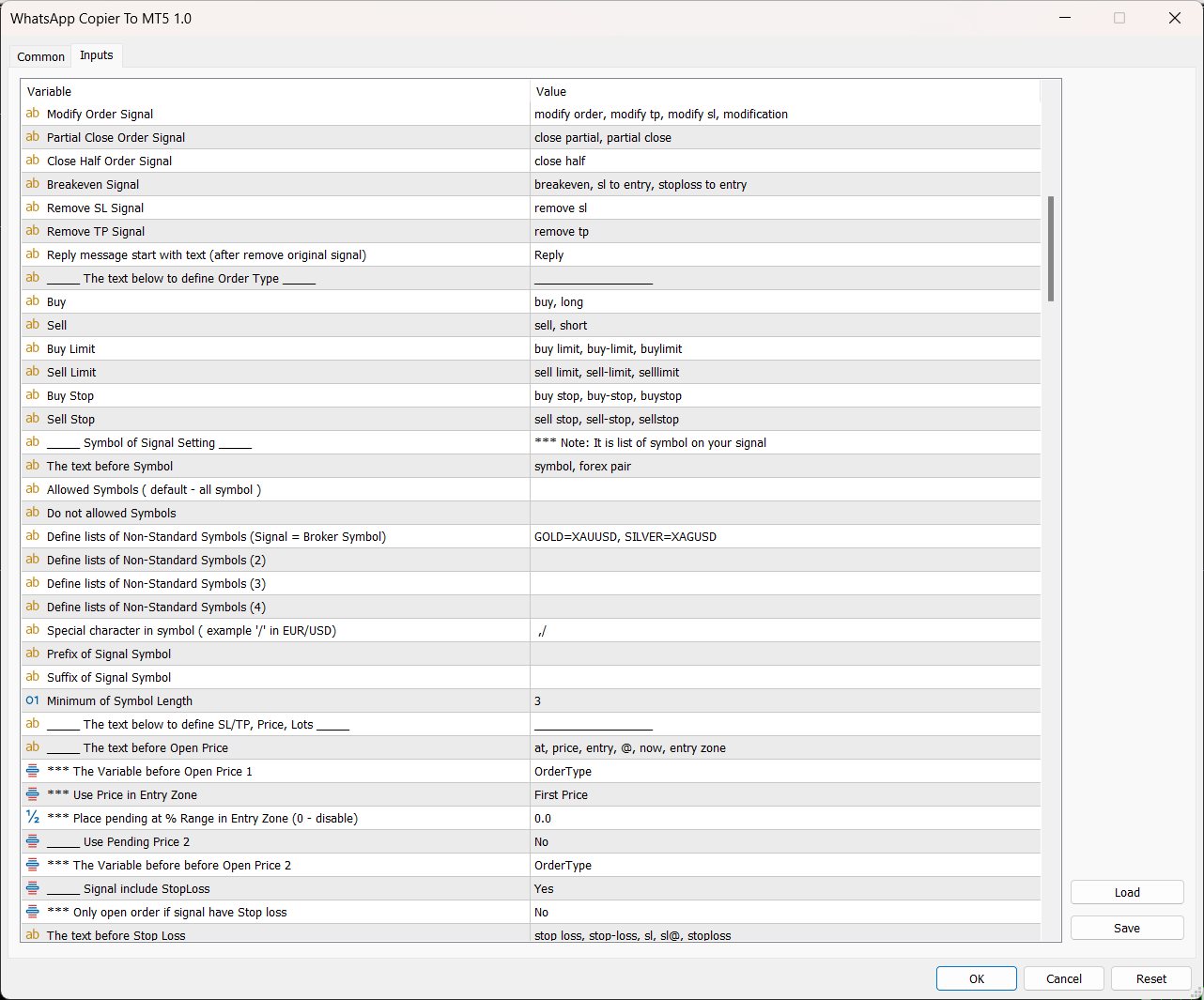Screen dimensions: 1204x1000
Task: Click the vertical scrollbar thumb of inputs list
Action: coord(1051,249)
